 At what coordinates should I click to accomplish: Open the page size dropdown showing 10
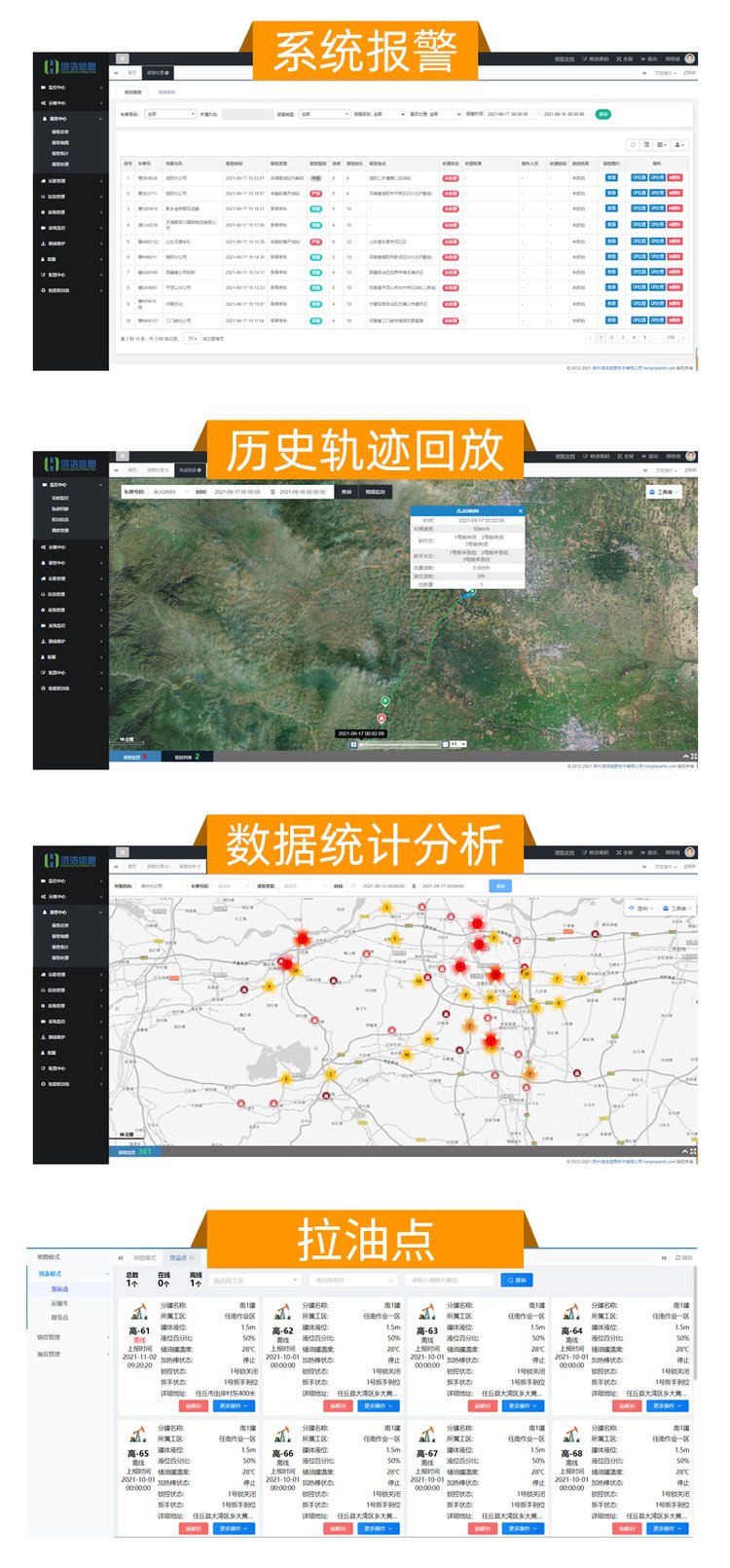[x=193, y=339]
